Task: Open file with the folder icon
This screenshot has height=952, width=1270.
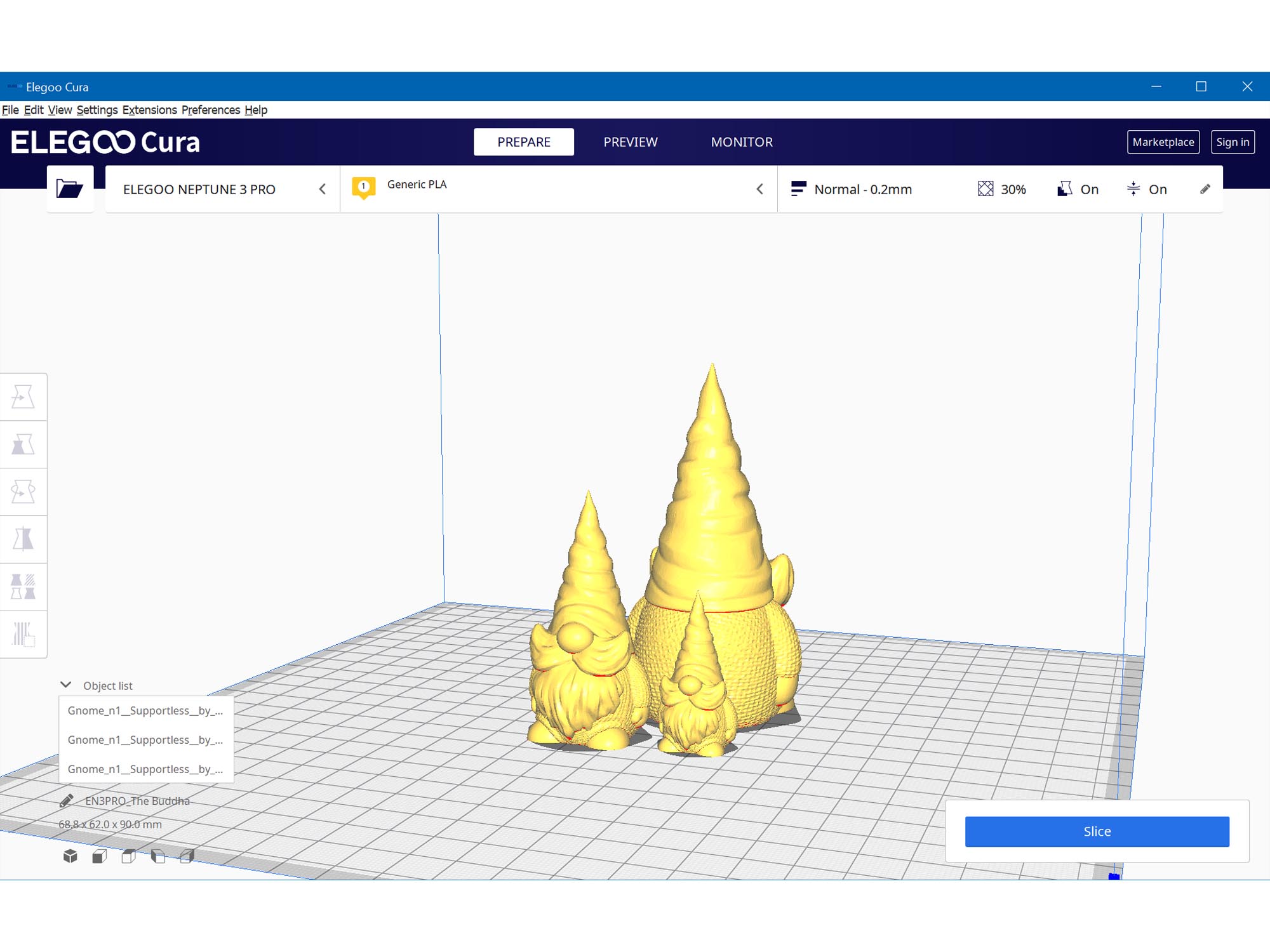Action: pyautogui.click(x=70, y=189)
